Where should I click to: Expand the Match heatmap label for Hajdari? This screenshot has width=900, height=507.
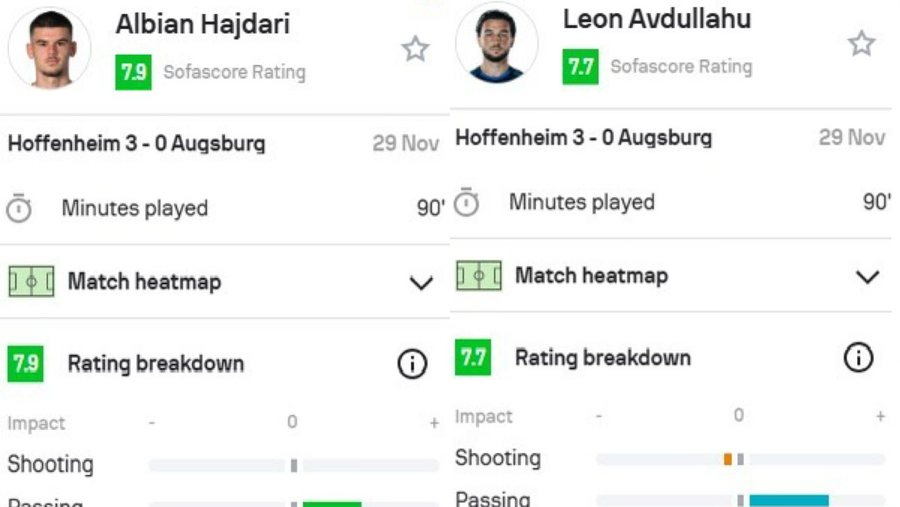(x=144, y=282)
